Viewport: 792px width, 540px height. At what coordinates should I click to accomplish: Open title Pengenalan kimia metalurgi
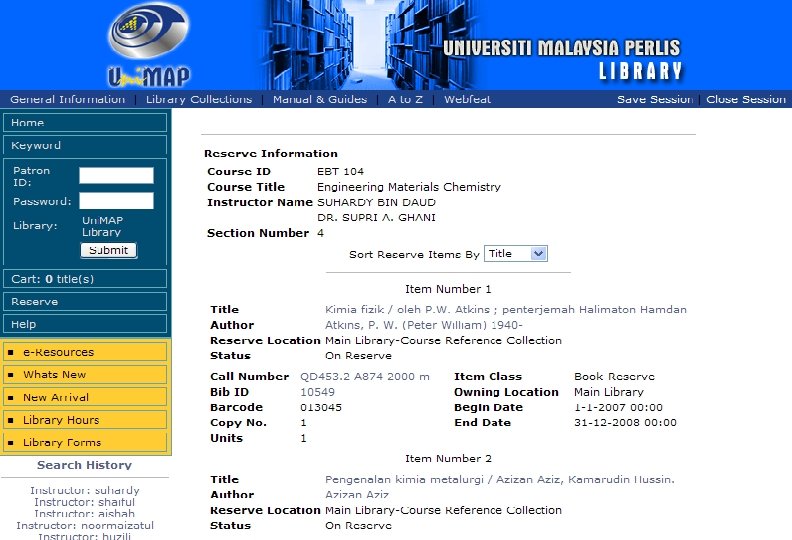(x=500, y=479)
